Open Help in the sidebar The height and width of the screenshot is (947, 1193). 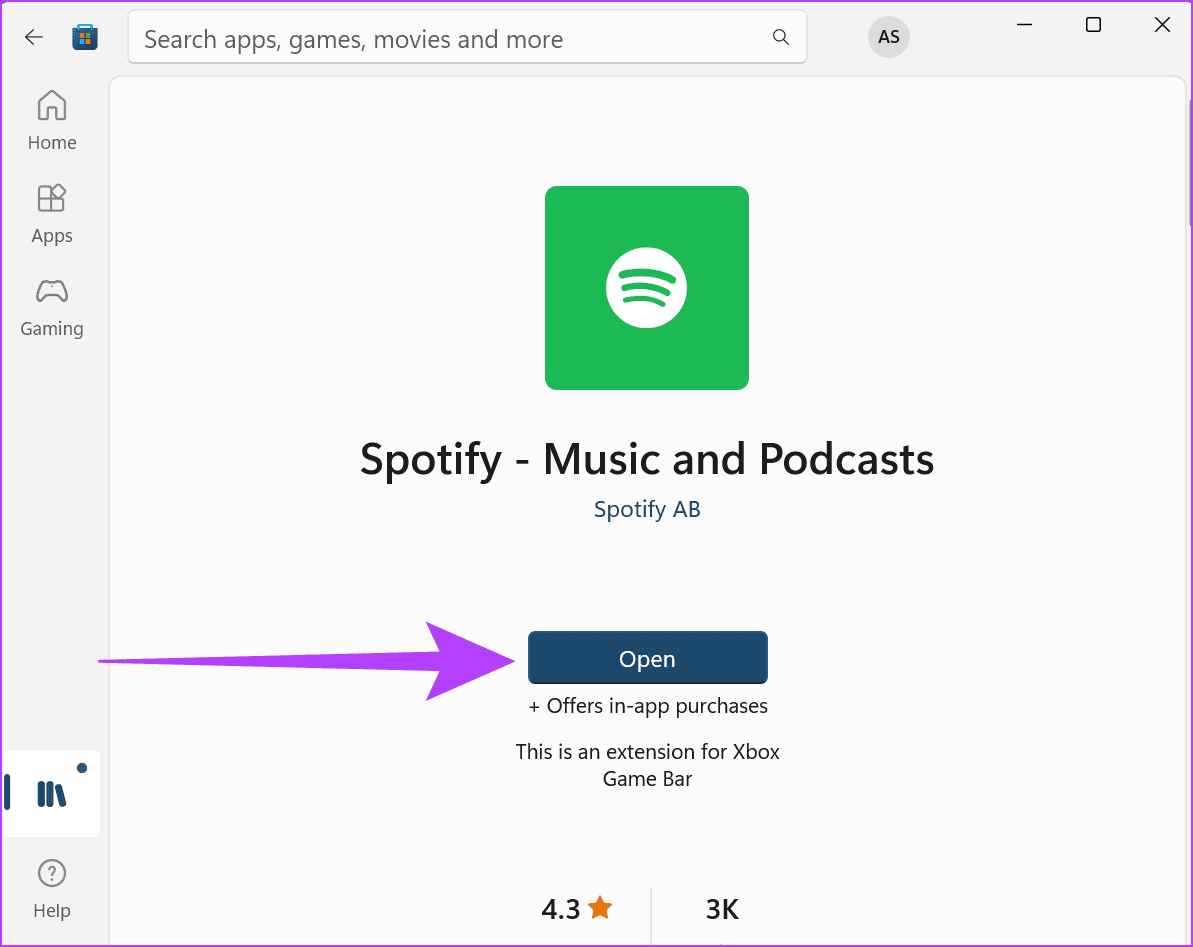point(52,888)
